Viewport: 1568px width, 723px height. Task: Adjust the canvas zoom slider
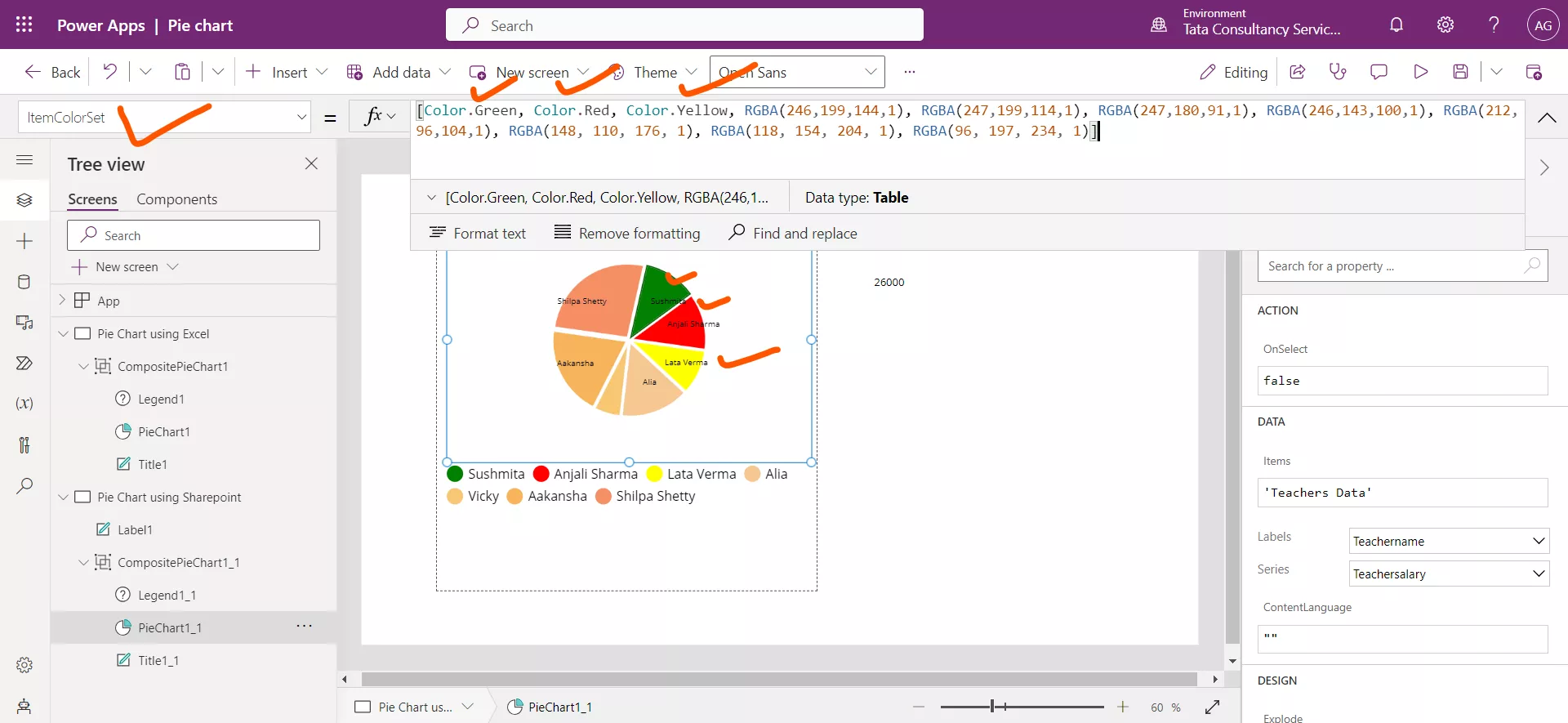point(992,707)
